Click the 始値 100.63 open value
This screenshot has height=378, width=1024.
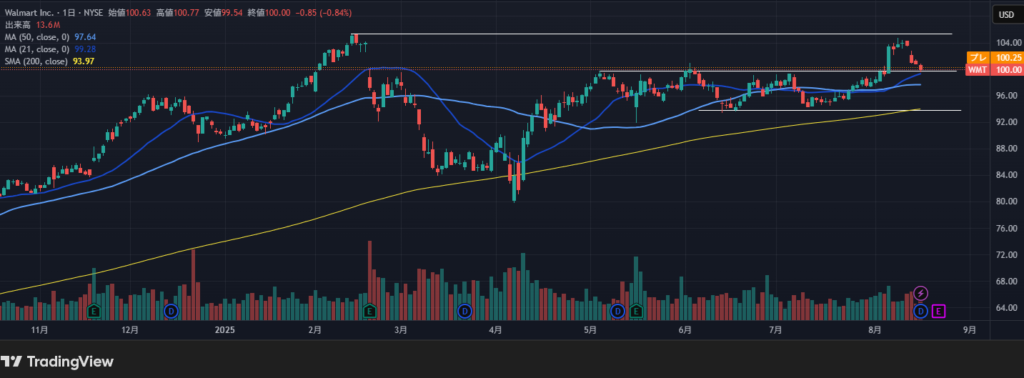(129, 12)
